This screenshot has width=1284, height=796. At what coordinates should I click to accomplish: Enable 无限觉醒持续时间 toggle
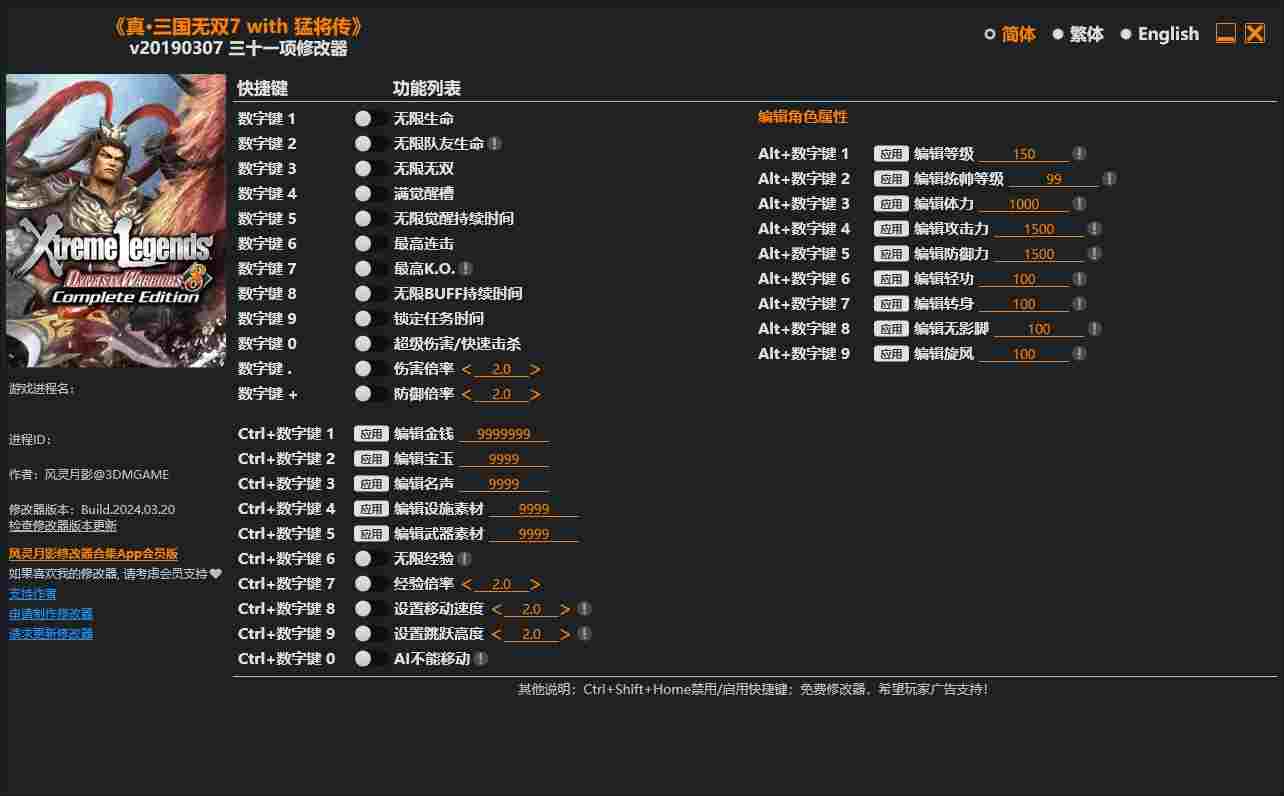[x=371, y=219]
